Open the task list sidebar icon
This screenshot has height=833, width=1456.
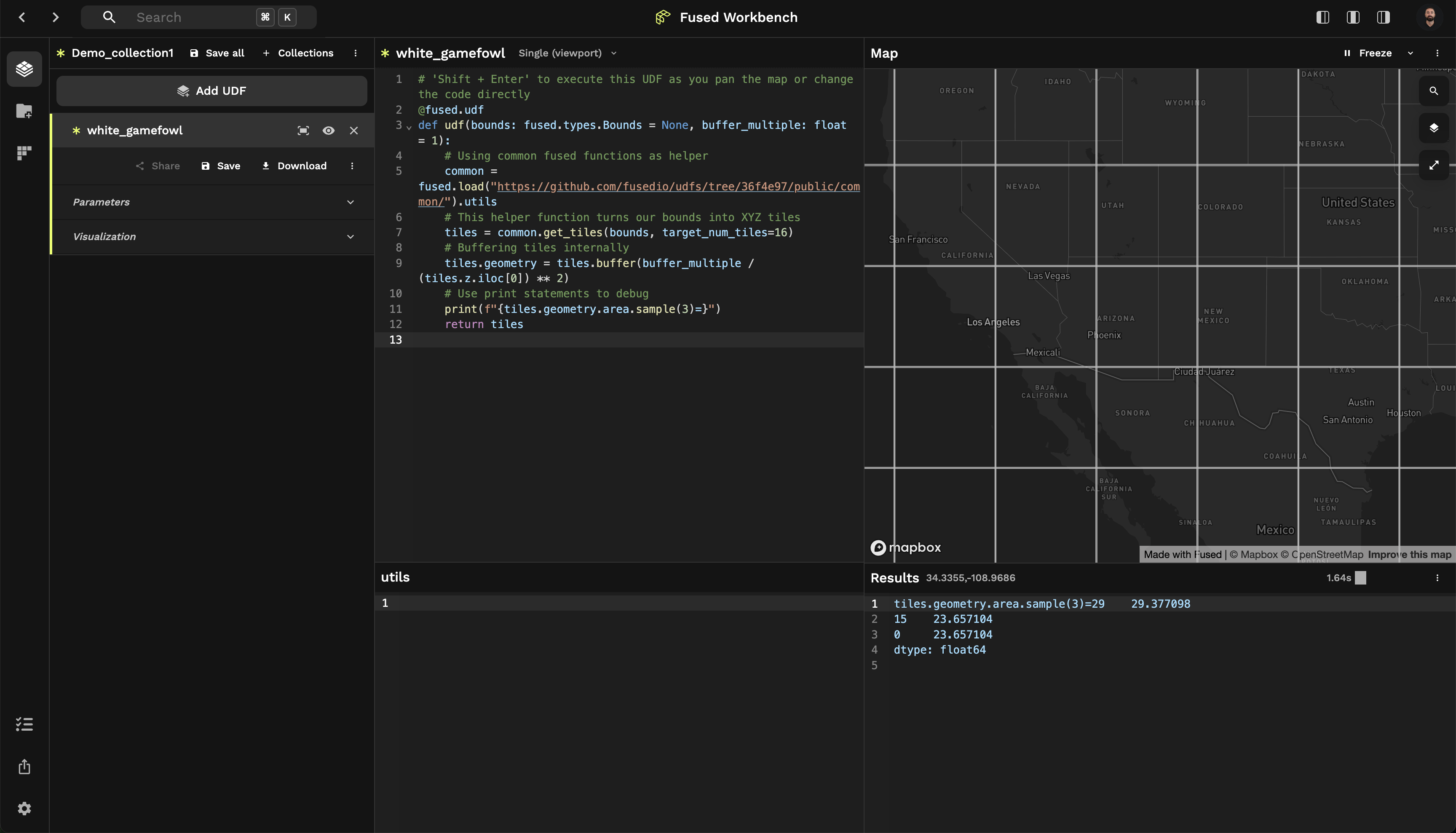point(24,724)
